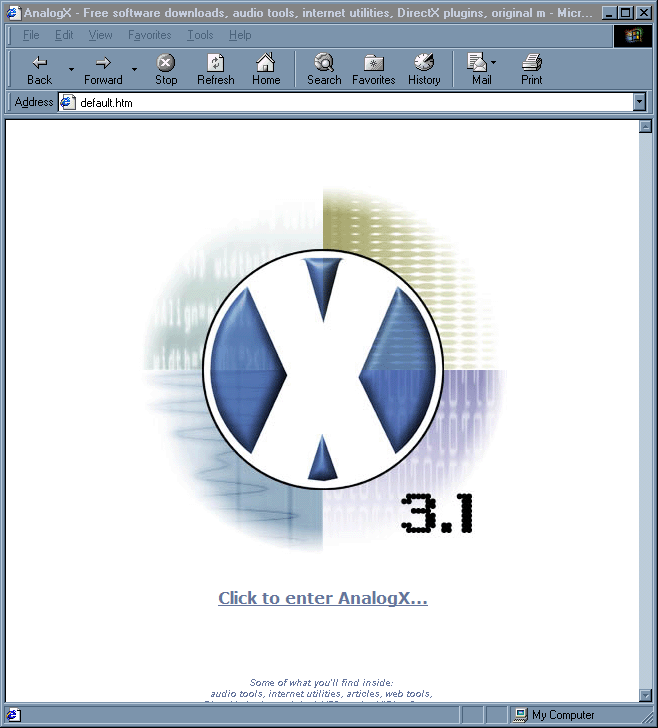Viewport: 658px width, 728px height.
Task: Open the File menu
Action: tap(31, 35)
